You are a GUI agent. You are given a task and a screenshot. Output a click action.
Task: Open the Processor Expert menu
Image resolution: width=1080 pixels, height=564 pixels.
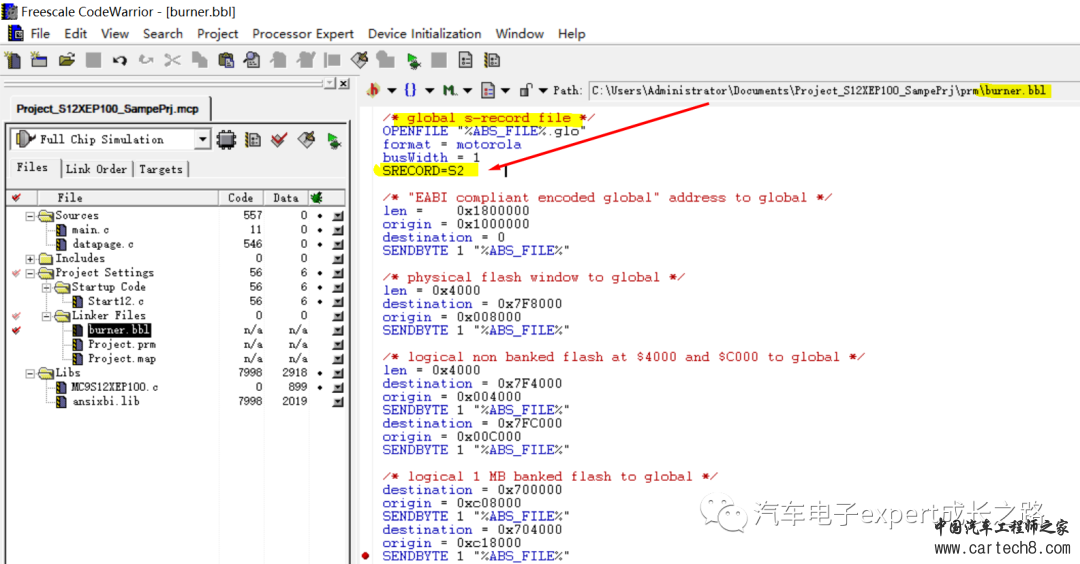click(x=302, y=34)
